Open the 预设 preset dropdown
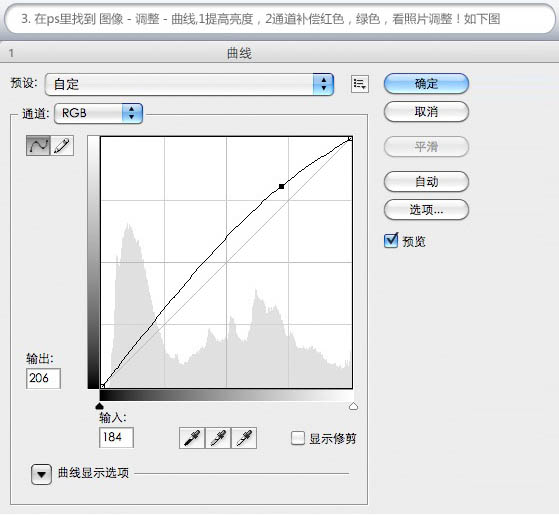Screen dimensions: 559x515 click(189, 84)
